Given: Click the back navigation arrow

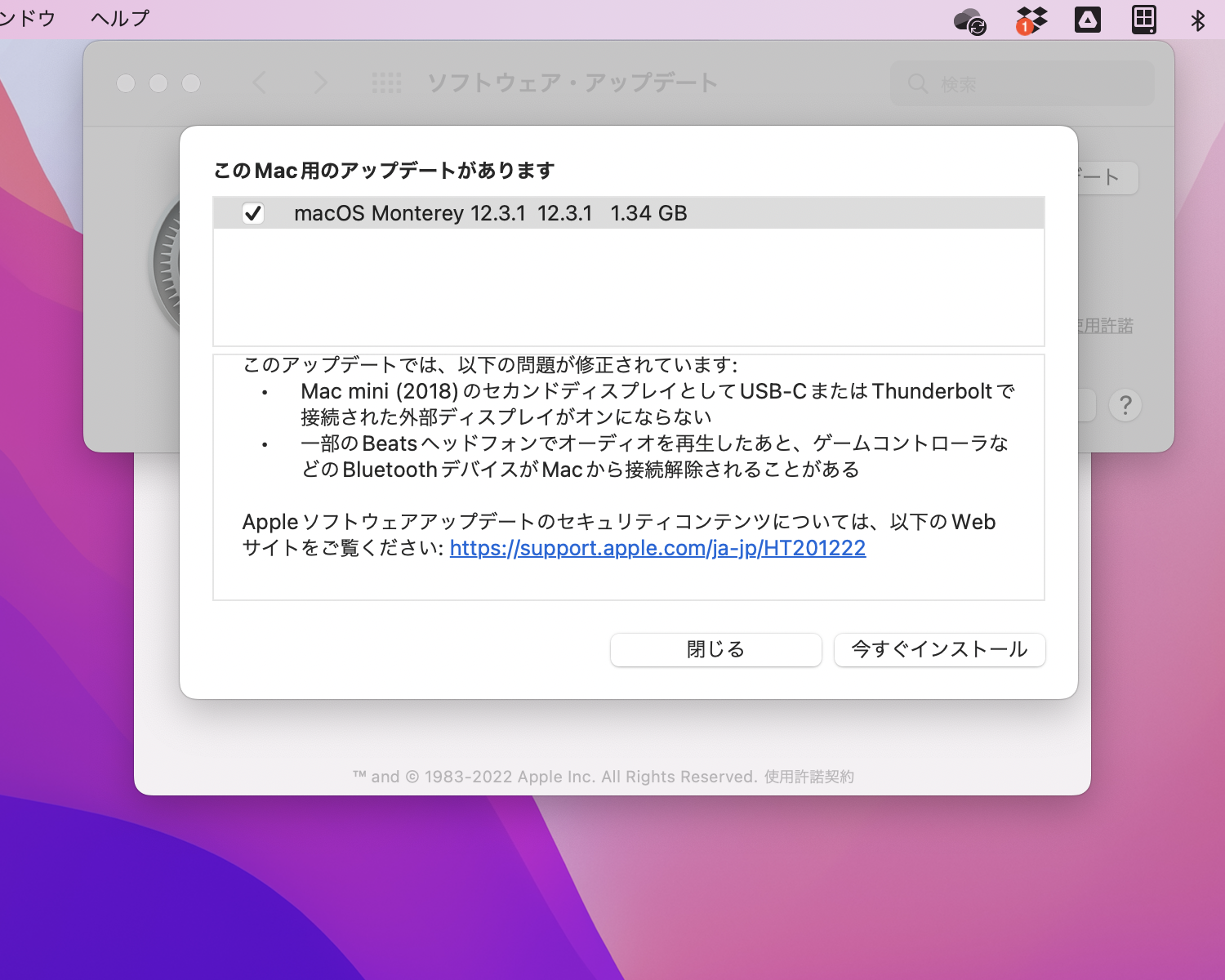Looking at the screenshot, I should [x=259, y=82].
